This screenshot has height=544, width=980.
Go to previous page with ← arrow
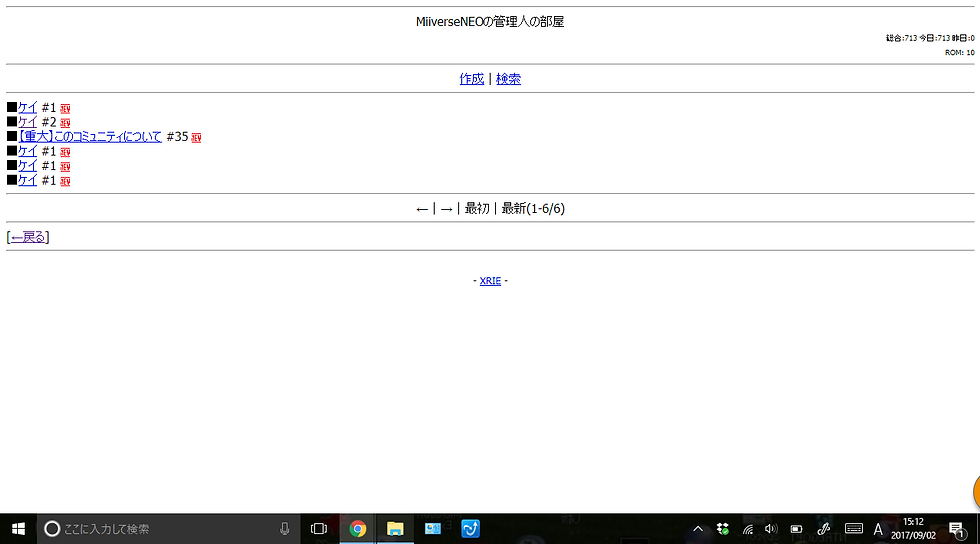tap(422, 209)
